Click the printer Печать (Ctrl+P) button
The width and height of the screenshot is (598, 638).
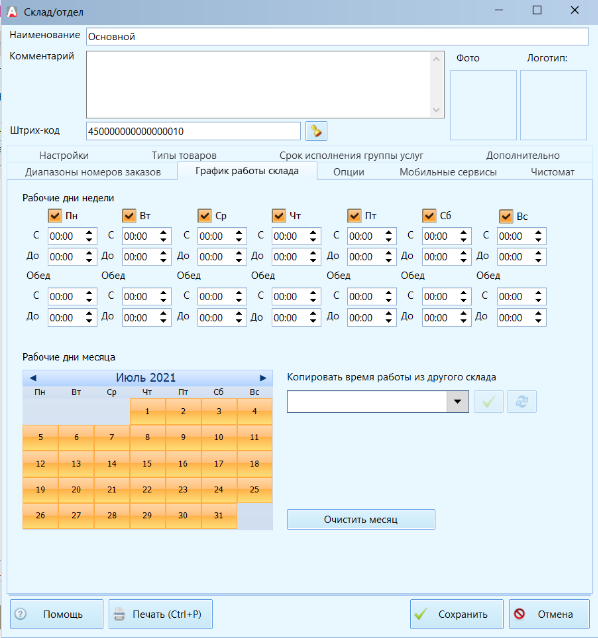tap(160, 614)
